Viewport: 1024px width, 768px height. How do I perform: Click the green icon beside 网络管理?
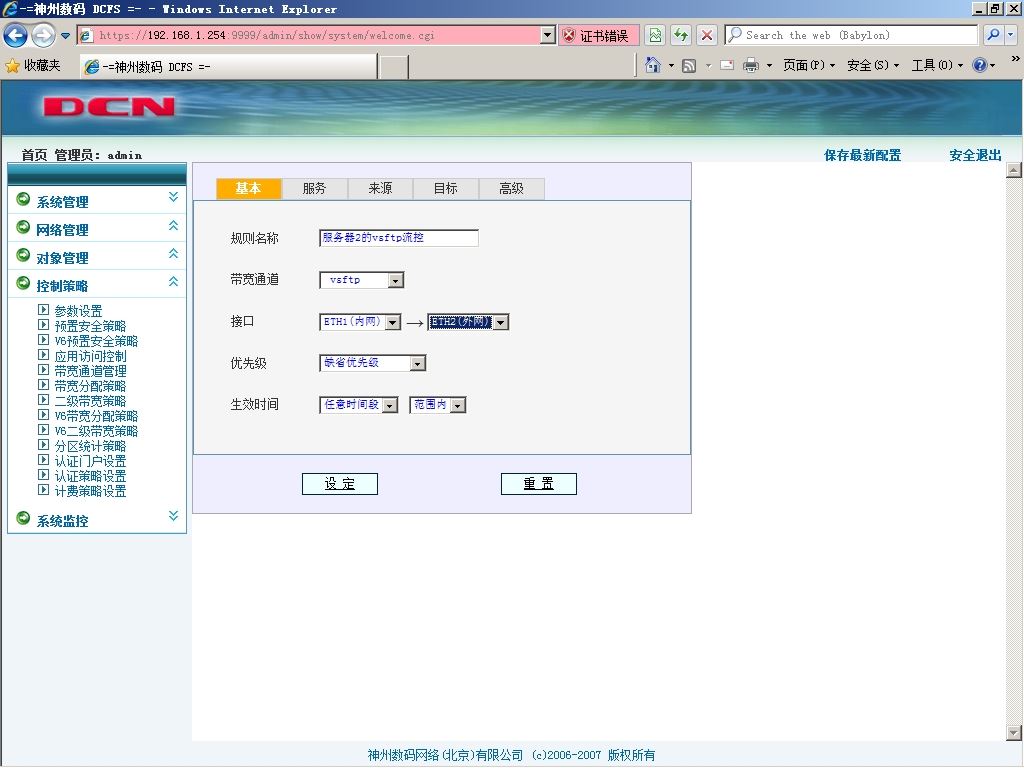coord(24,227)
